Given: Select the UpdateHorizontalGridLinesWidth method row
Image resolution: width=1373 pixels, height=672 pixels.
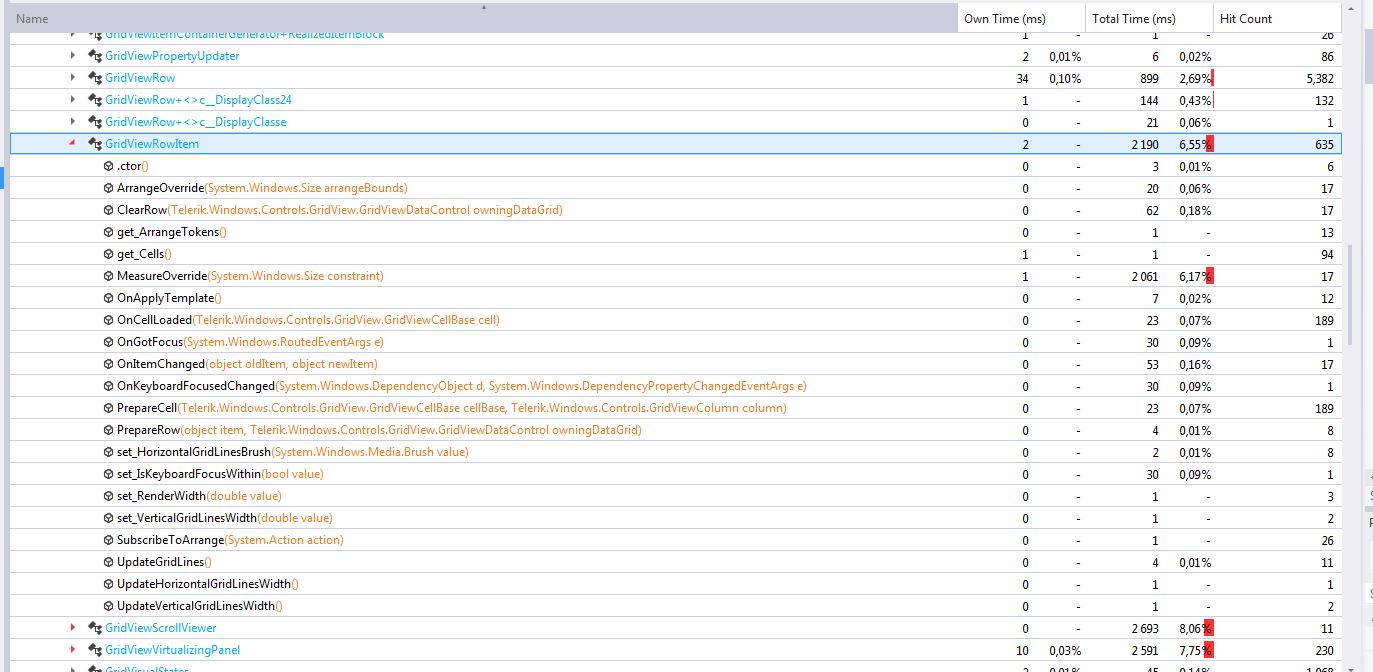Looking at the screenshot, I should pos(675,584).
